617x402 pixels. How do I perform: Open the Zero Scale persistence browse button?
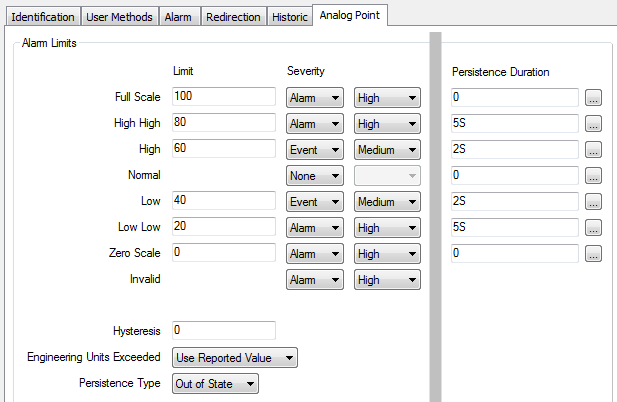click(593, 254)
